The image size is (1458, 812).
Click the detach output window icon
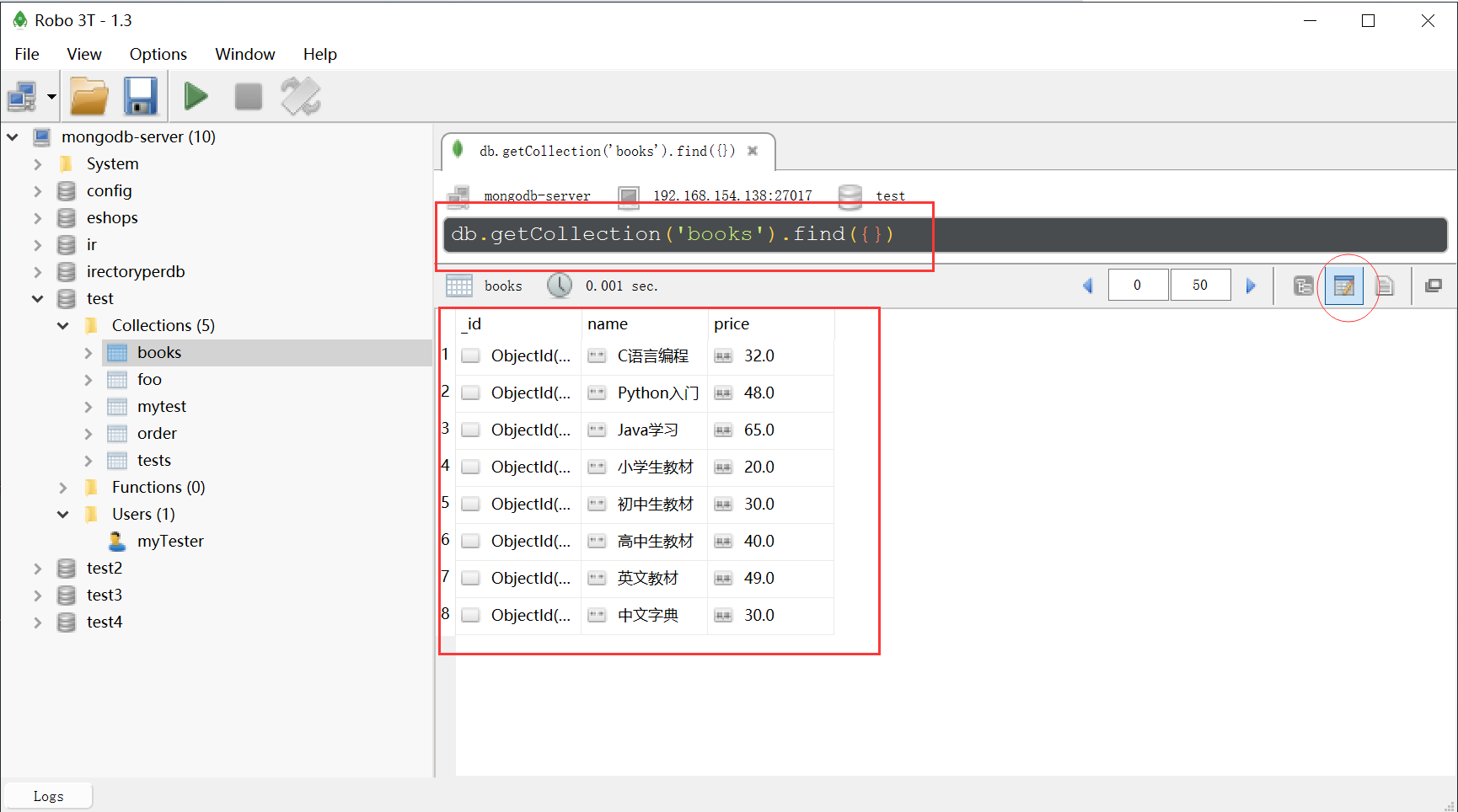1433,286
